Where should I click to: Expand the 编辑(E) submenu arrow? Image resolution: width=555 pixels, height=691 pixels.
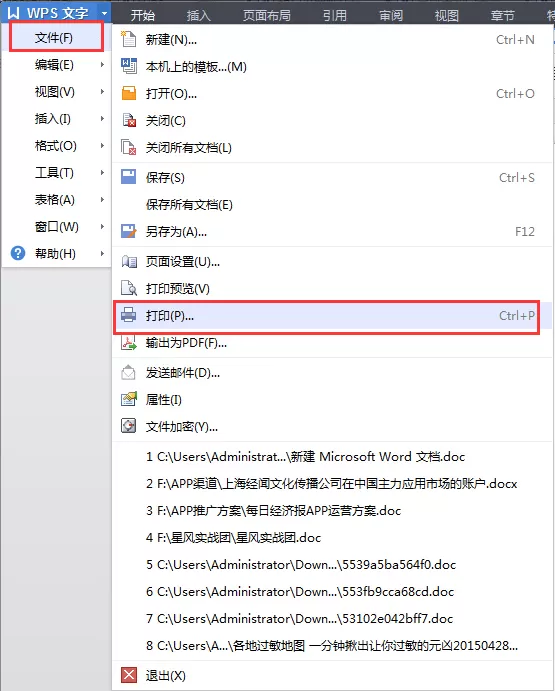click(102, 65)
